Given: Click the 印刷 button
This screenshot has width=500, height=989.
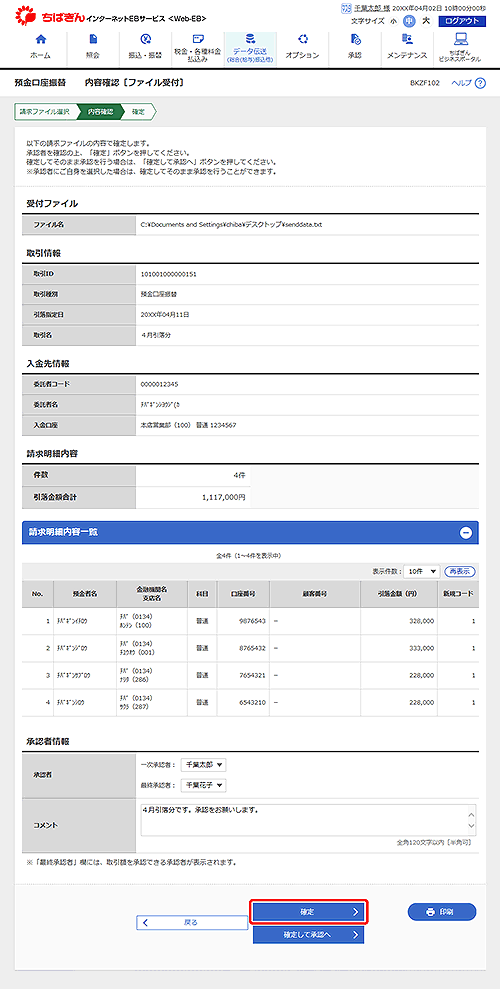Looking at the screenshot, I should coord(442,911).
